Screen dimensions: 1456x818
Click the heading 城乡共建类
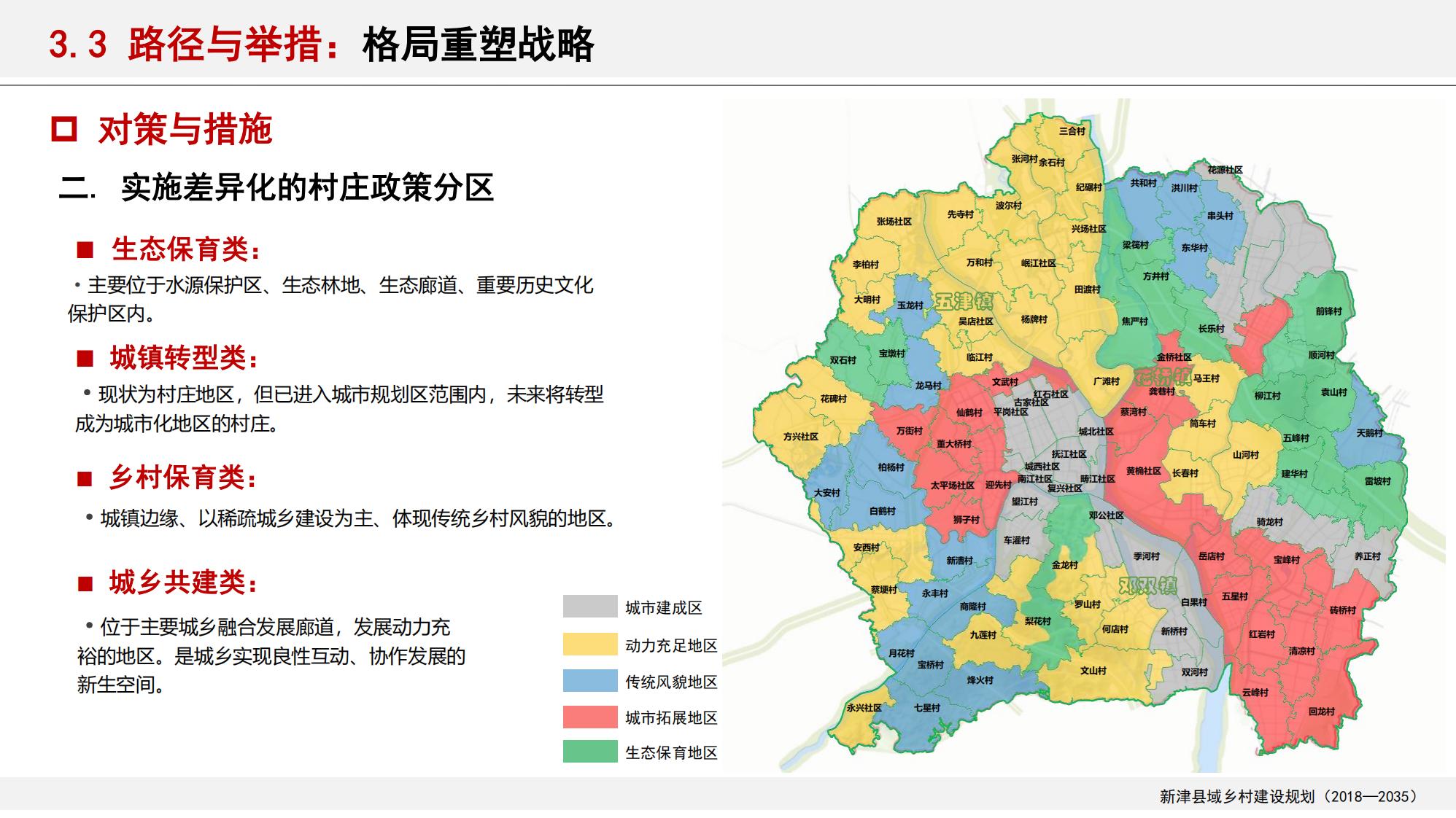coord(178,583)
